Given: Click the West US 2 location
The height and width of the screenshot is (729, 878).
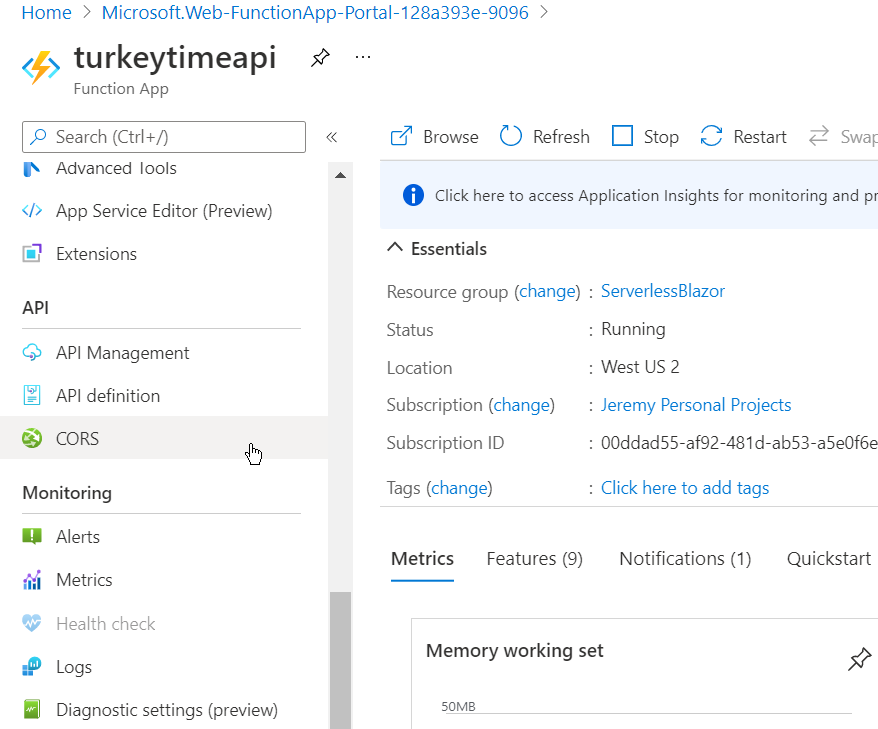Looking at the screenshot, I should (640, 367).
